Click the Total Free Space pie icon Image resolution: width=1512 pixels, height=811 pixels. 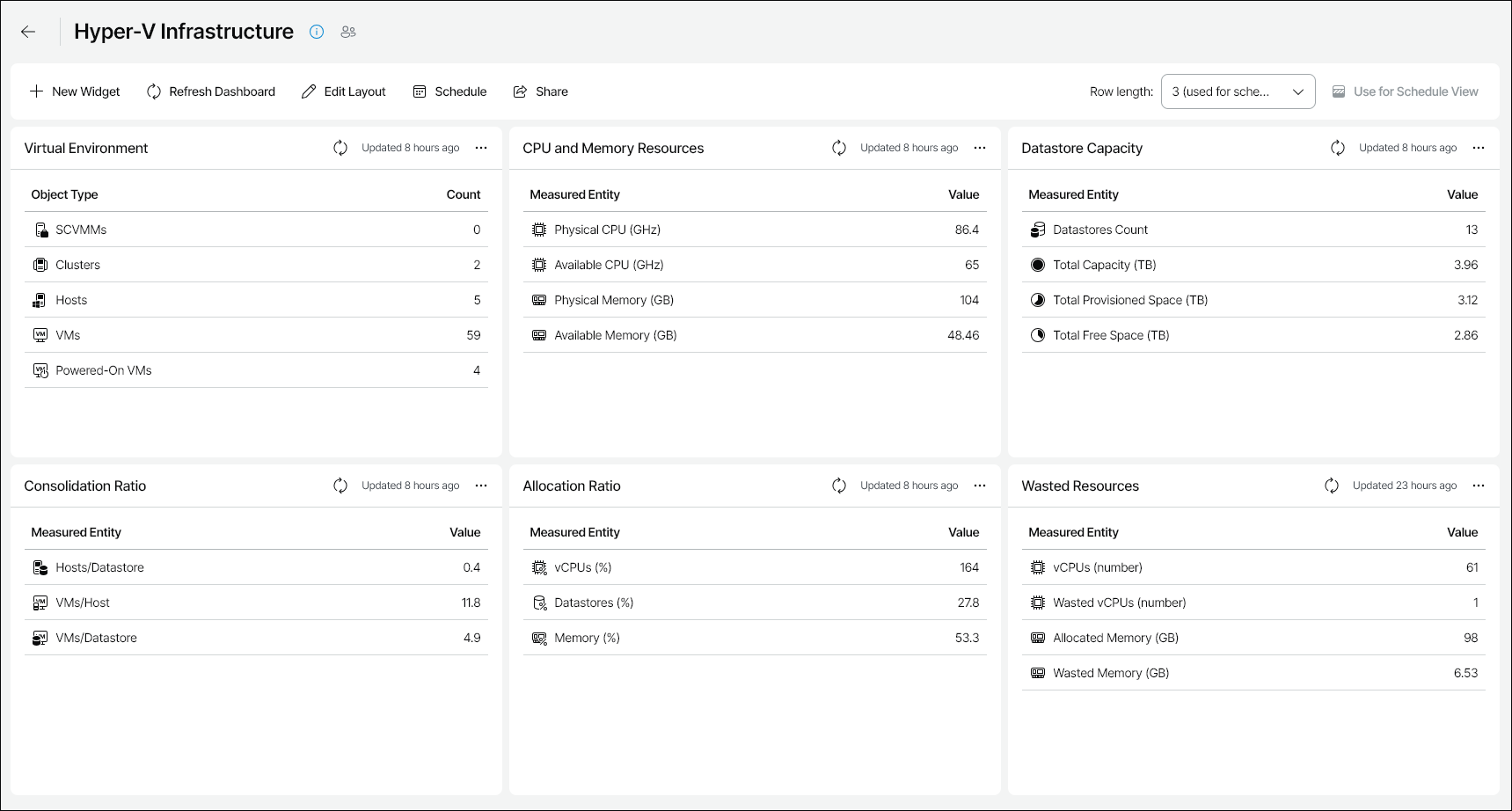pyautogui.click(x=1038, y=335)
